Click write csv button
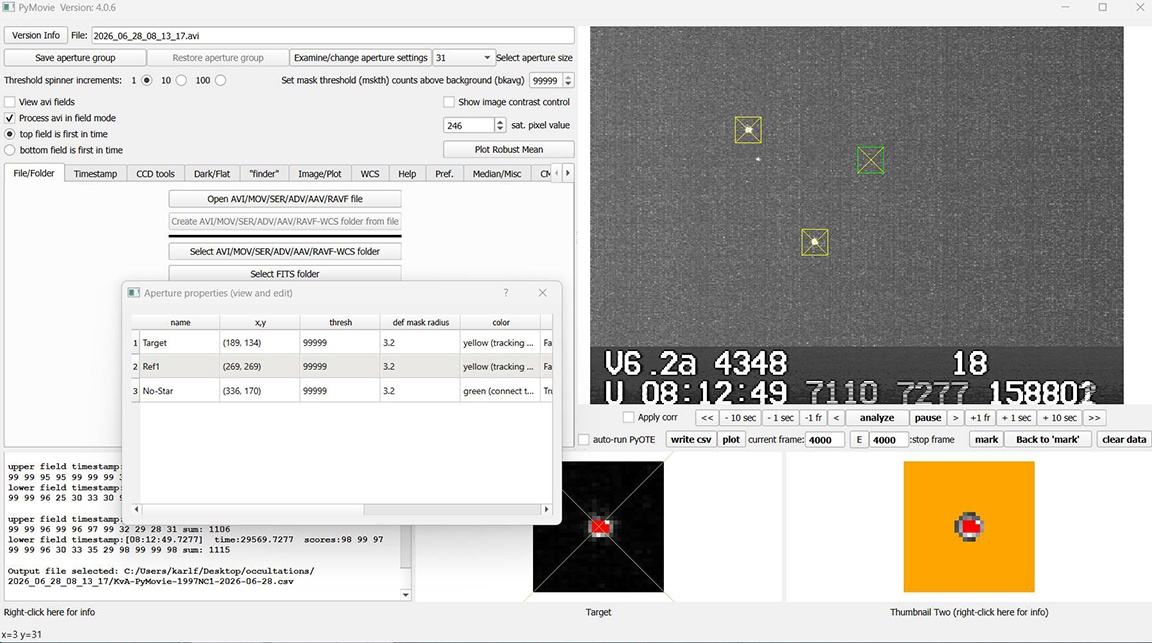This screenshot has height=643, width=1152. point(691,439)
